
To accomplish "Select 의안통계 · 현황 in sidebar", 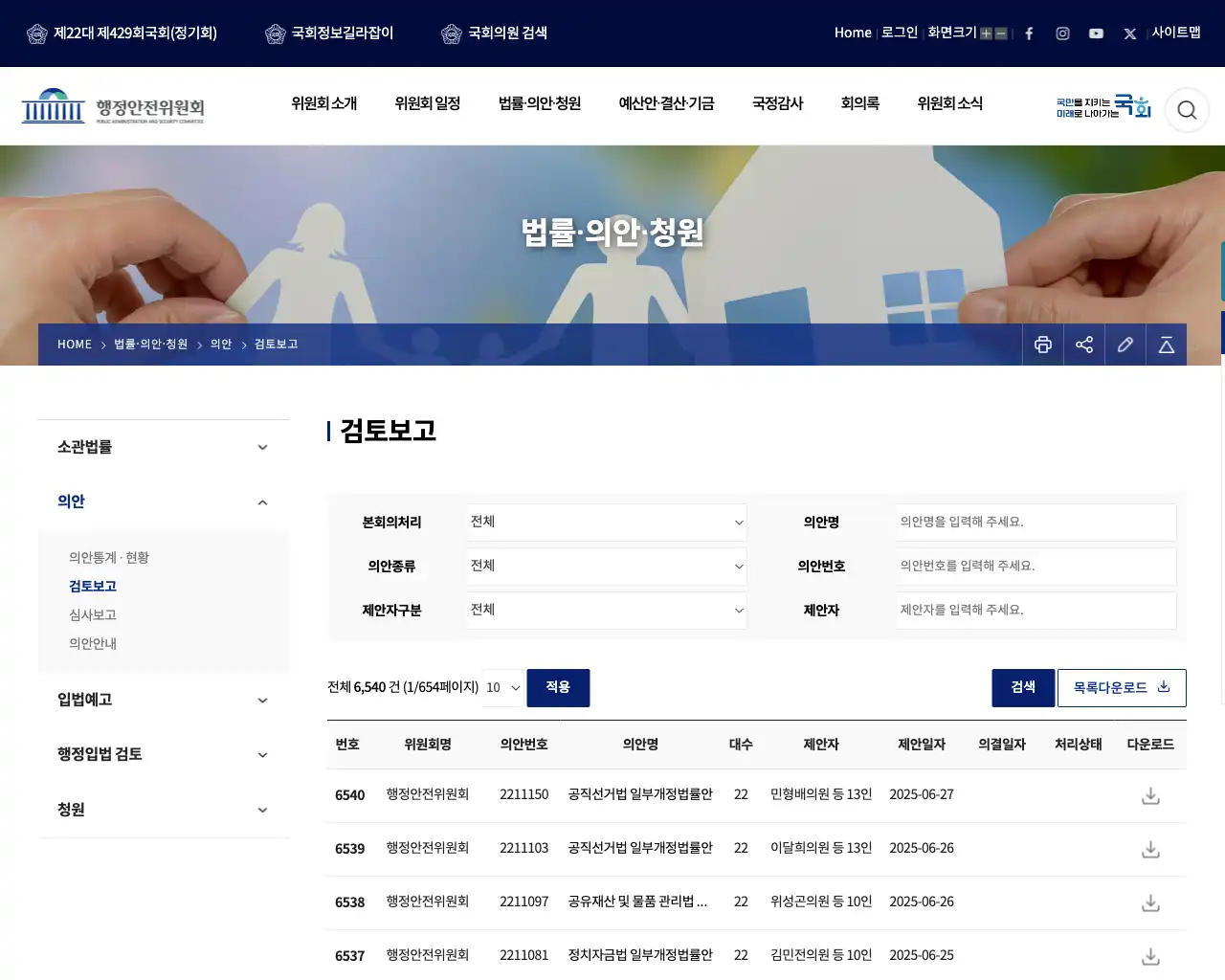I will 109,558.
